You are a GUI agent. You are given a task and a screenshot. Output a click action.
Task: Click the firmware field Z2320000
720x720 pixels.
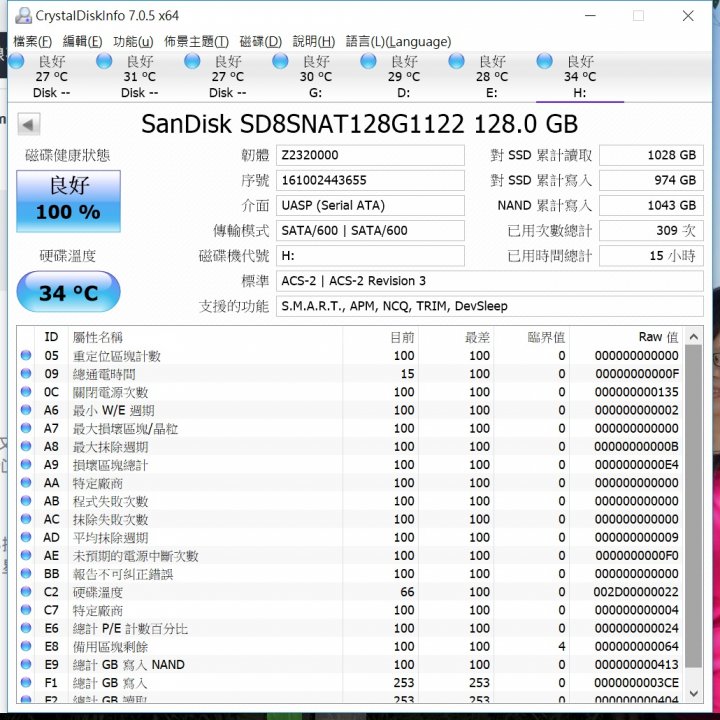370,155
